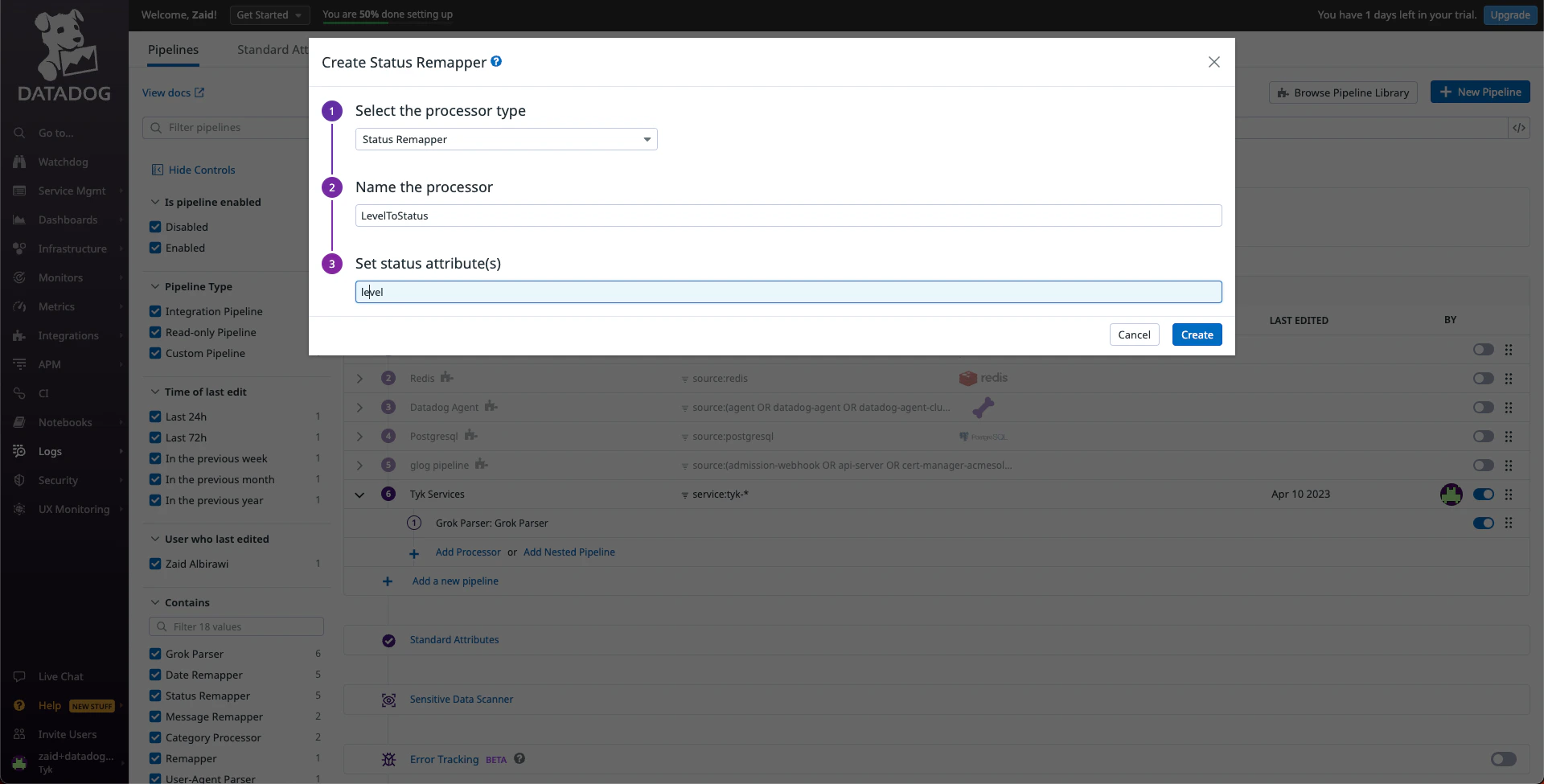Click the Datadog dog logo

pos(64,44)
